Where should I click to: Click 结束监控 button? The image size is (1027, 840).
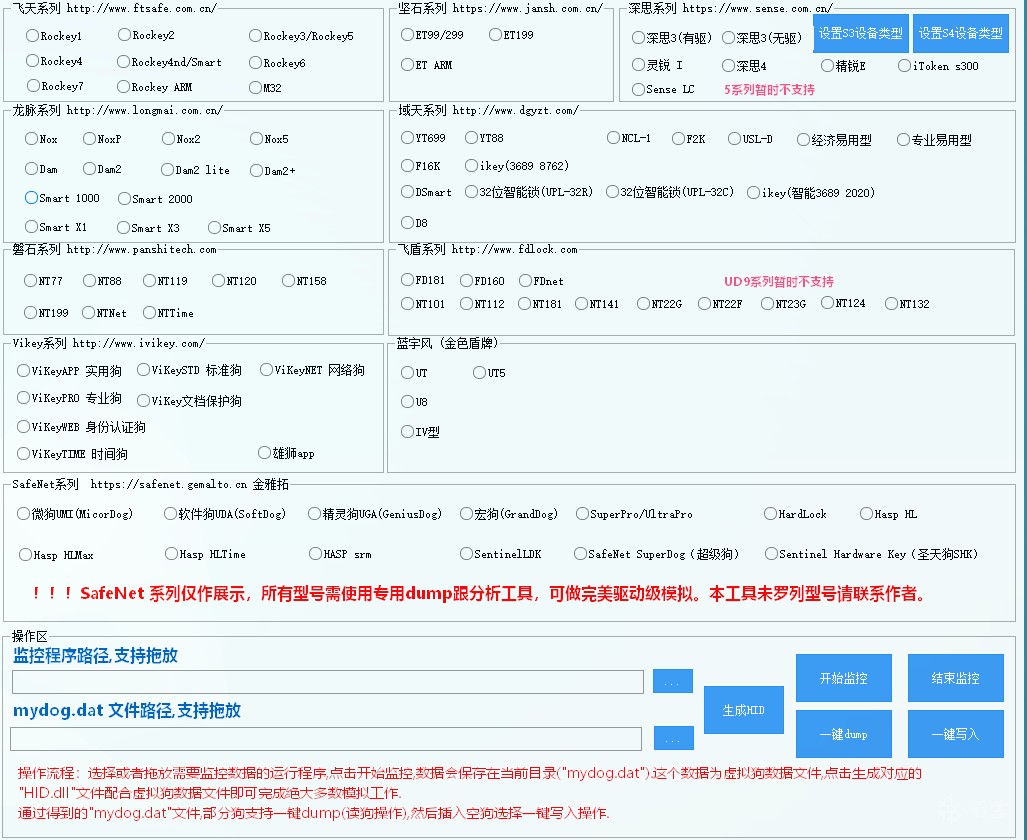[956, 678]
